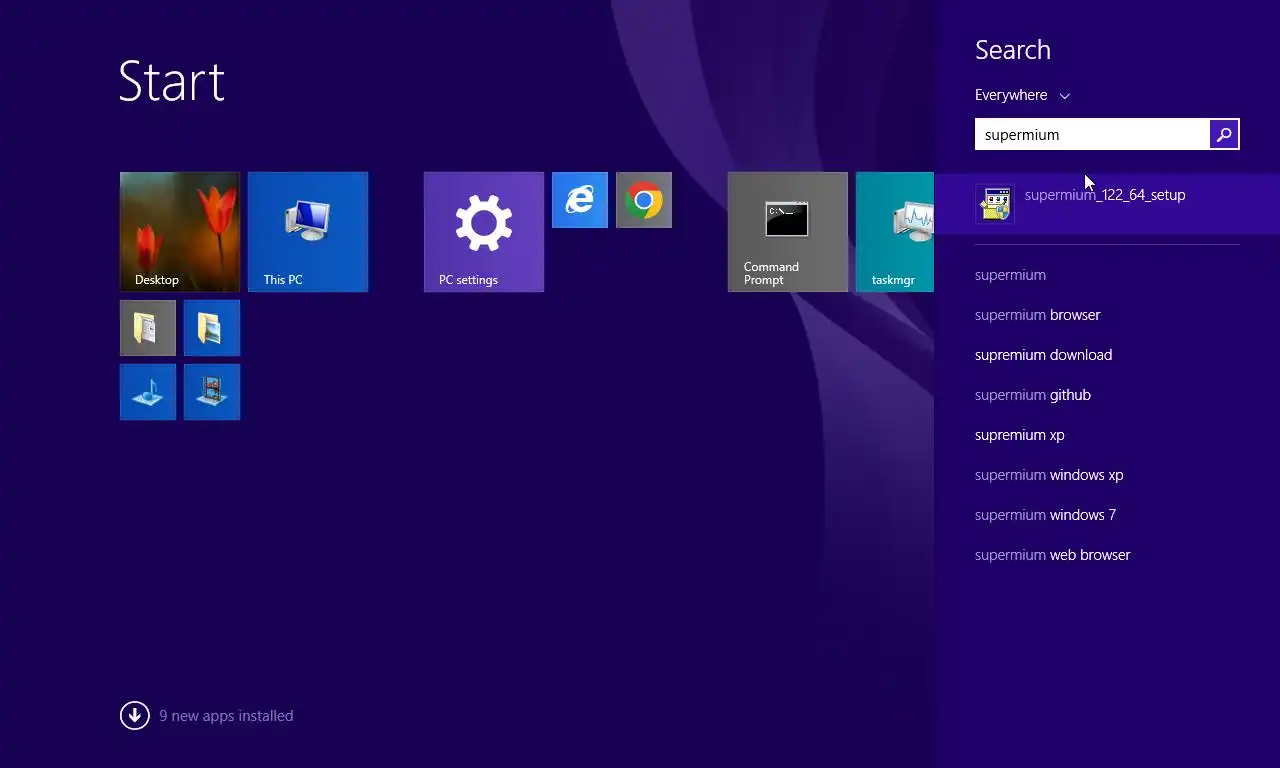Open the This PC tile

tap(308, 232)
